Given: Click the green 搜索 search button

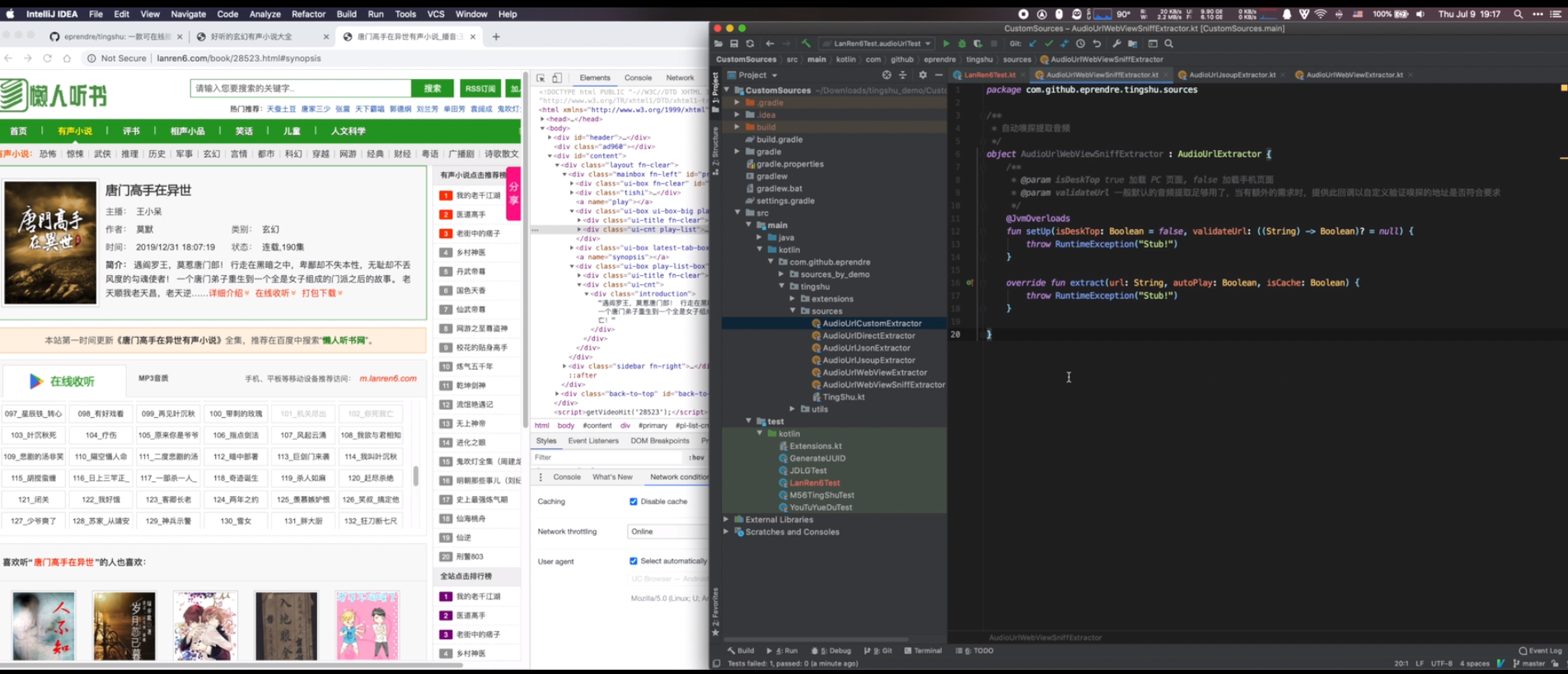Looking at the screenshot, I should [433, 88].
